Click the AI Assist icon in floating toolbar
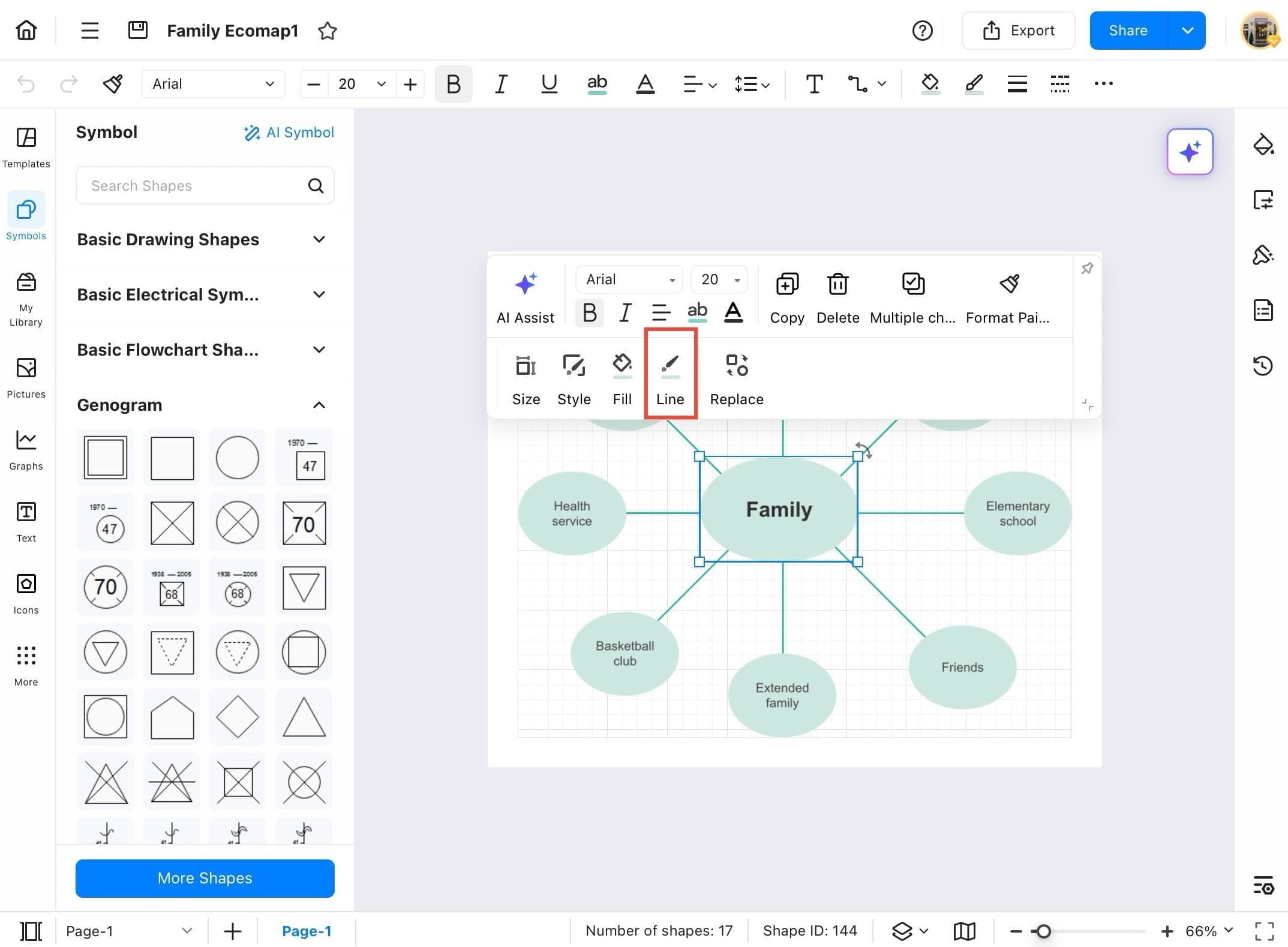The width and height of the screenshot is (1288, 947). pyautogui.click(x=525, y=284)
